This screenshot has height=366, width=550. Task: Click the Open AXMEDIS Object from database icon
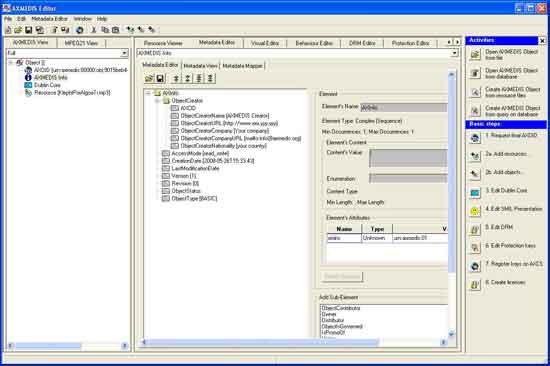[x=475, y=73]
